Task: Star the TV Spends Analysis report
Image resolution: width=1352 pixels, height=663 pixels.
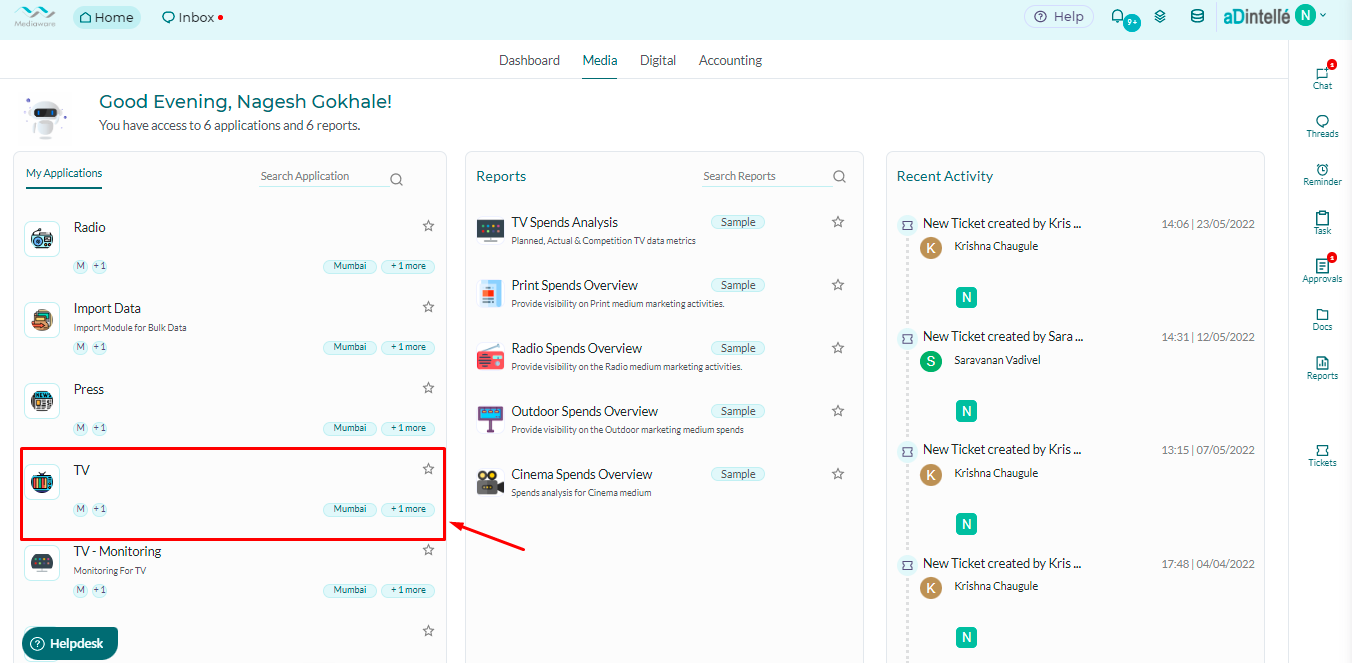Action: (x=838, y=222)
